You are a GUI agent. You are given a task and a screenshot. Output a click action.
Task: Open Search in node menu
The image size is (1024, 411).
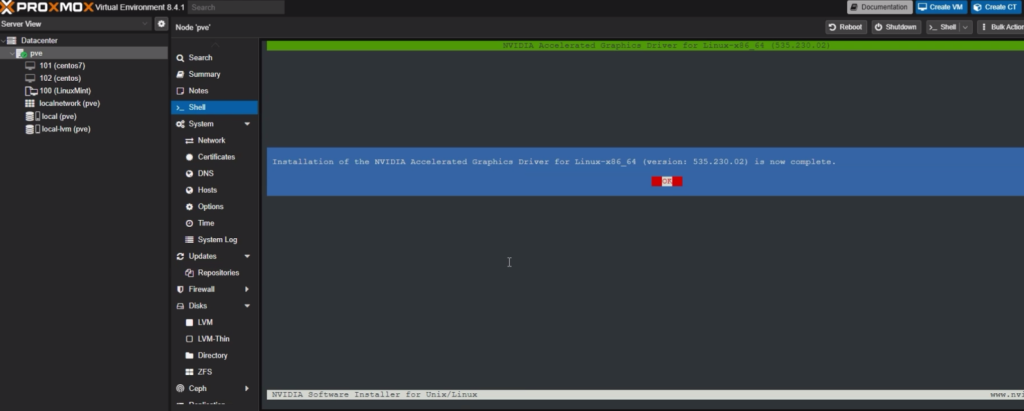200,58
